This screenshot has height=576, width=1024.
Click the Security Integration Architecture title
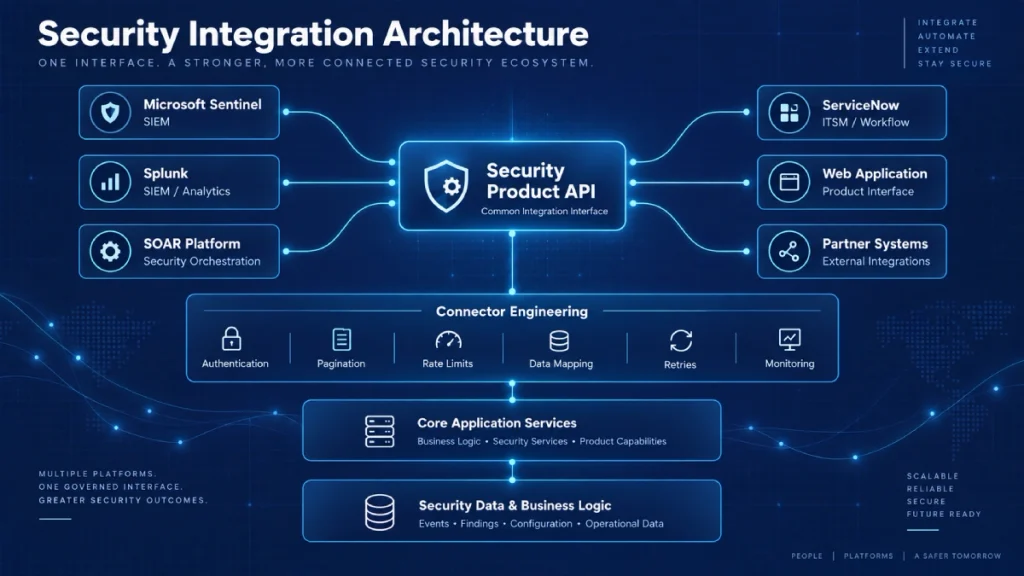(x=313, y=34)
